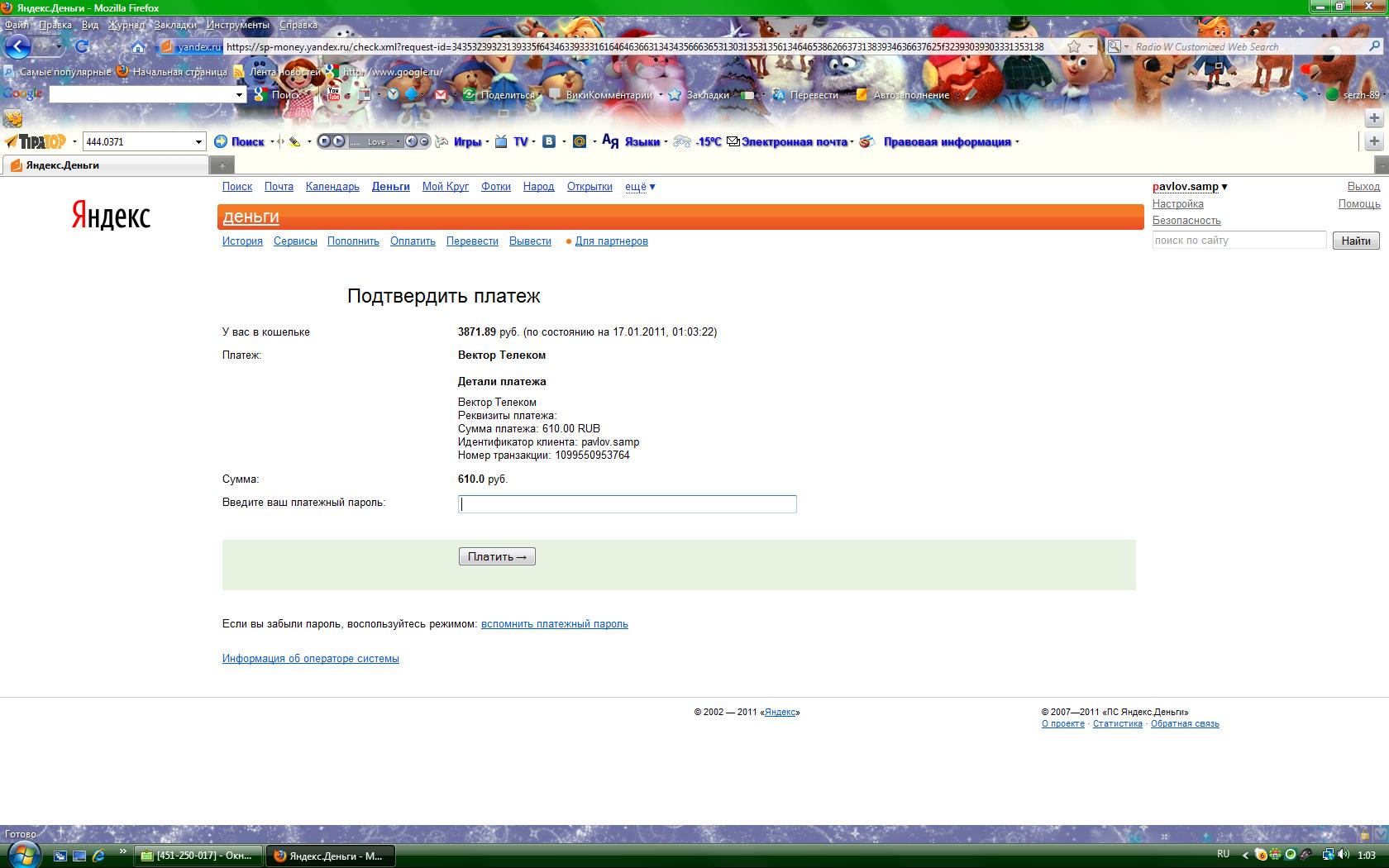1389x868 pixels.
Task: Open the YouTube icon in the Google toolbar
Action: click(334, 95)
